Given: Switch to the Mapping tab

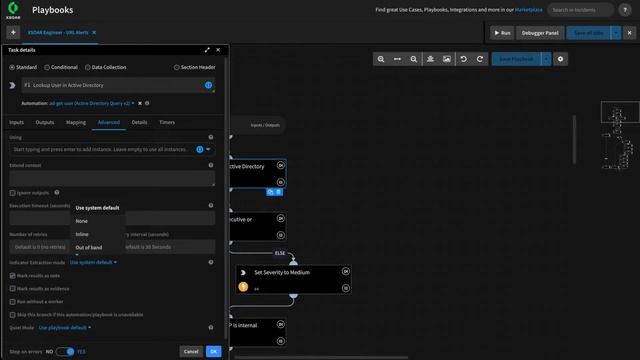Looking at the screenshot, I should pos(76,122).
